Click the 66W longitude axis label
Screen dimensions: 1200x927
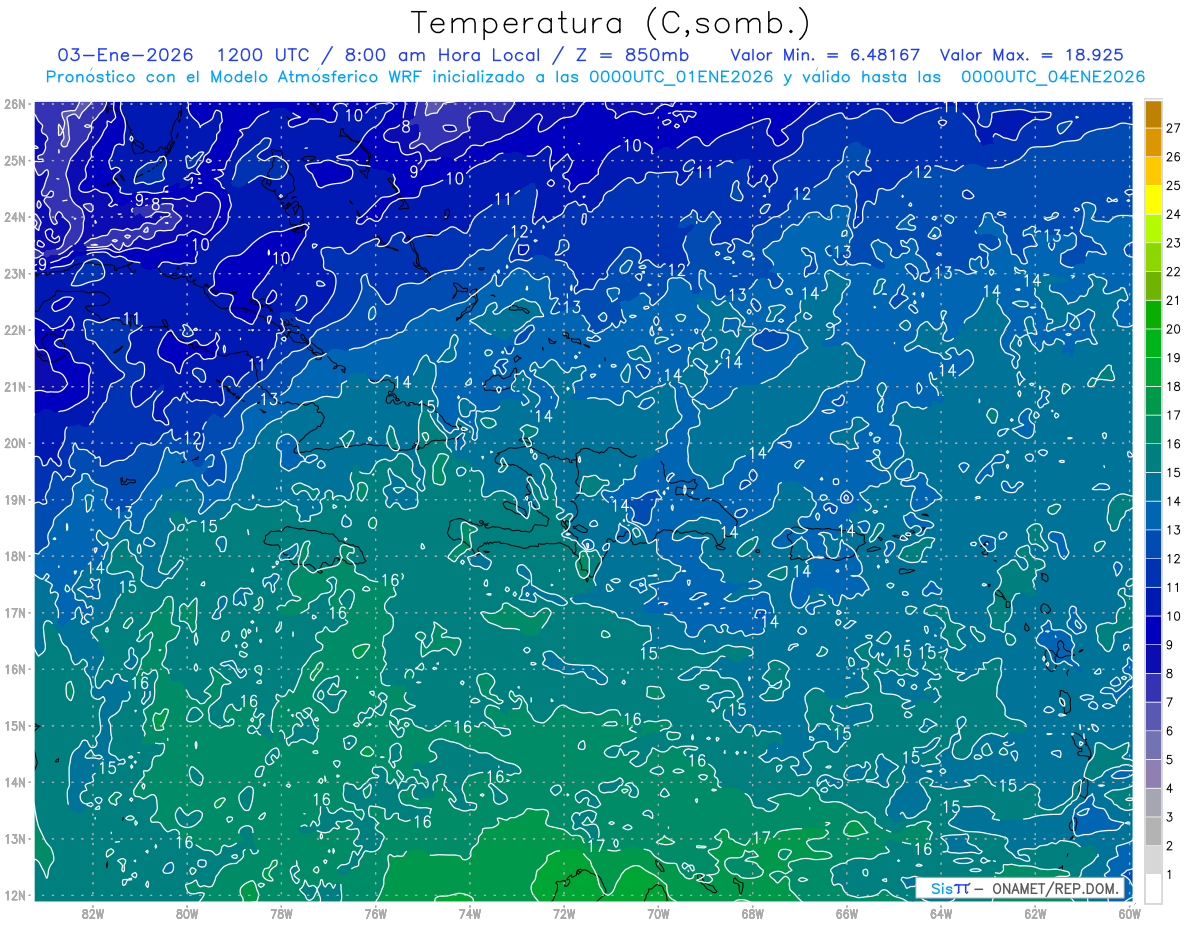pyautogui.click(x=846, y=912)
